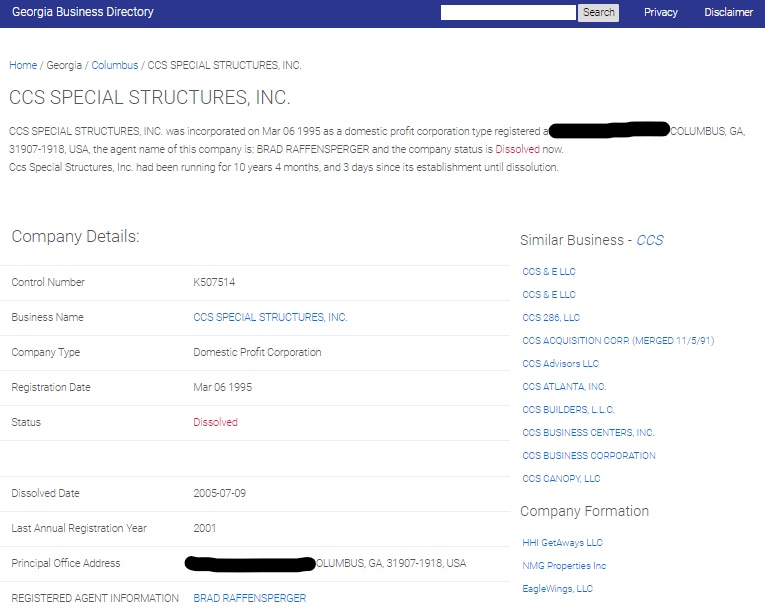The height and width of the screenshot is (608, 765).
Task: Click the main CCS SPECIAL STRUCTURES, INC. page heading
Action: pyautogui.click(x=150, y=97)
